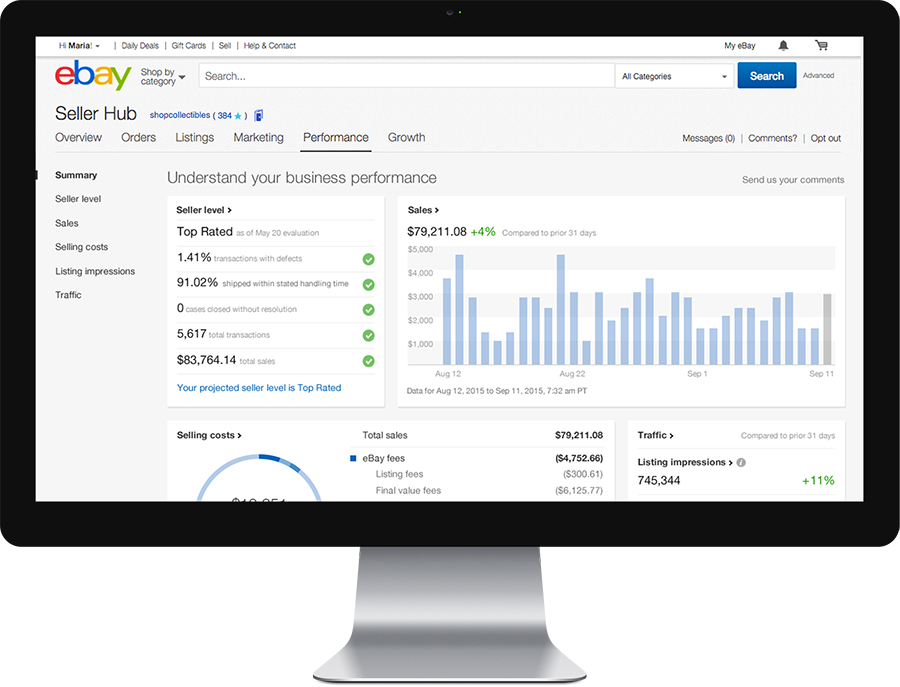Image resolution: width=900 pixels, height=687 pixels.
Task: Click the ($4,752.66) eBay fees amount
Action: (579, 459)
